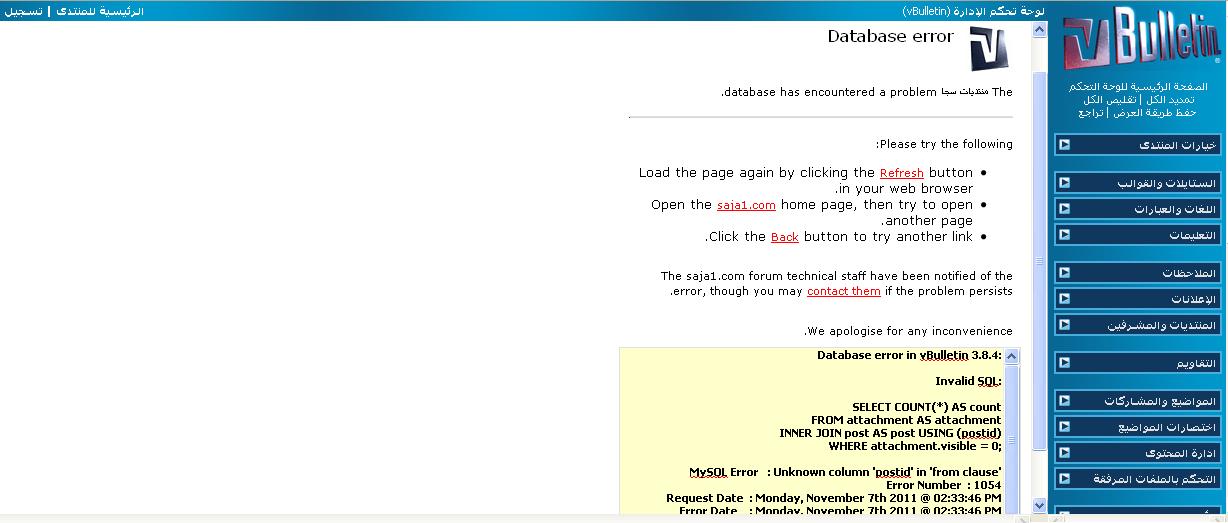This screenshot has height=523, width=1228.
Task: Expand the الستايلات والقوالب section arrow
Action: pos(1066,183)
